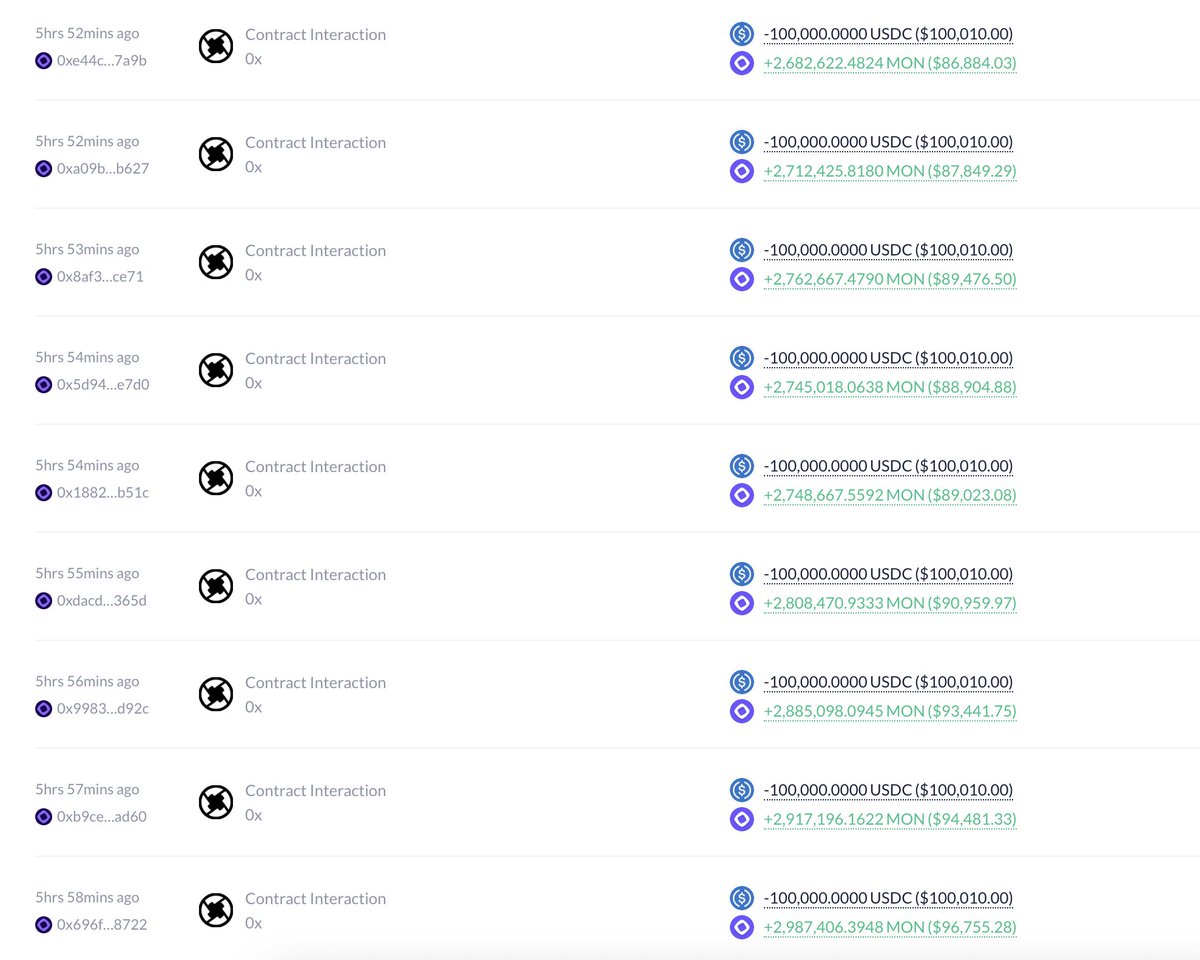Click the chain icon beside 0xa09b...b627
1200x960 pixels.
point(43,168)
